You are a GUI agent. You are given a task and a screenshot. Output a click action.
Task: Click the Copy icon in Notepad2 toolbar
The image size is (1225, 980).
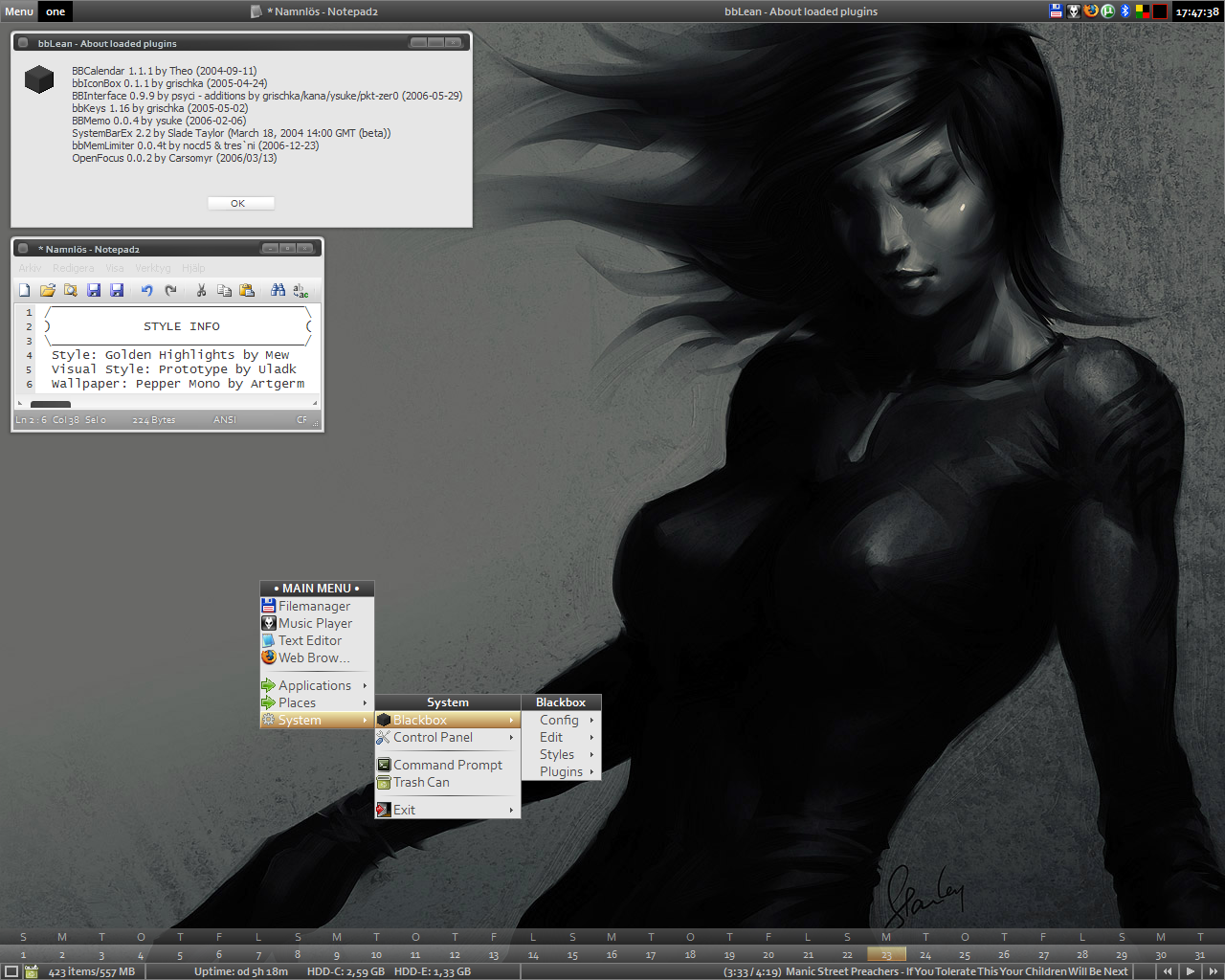point(224,290)
